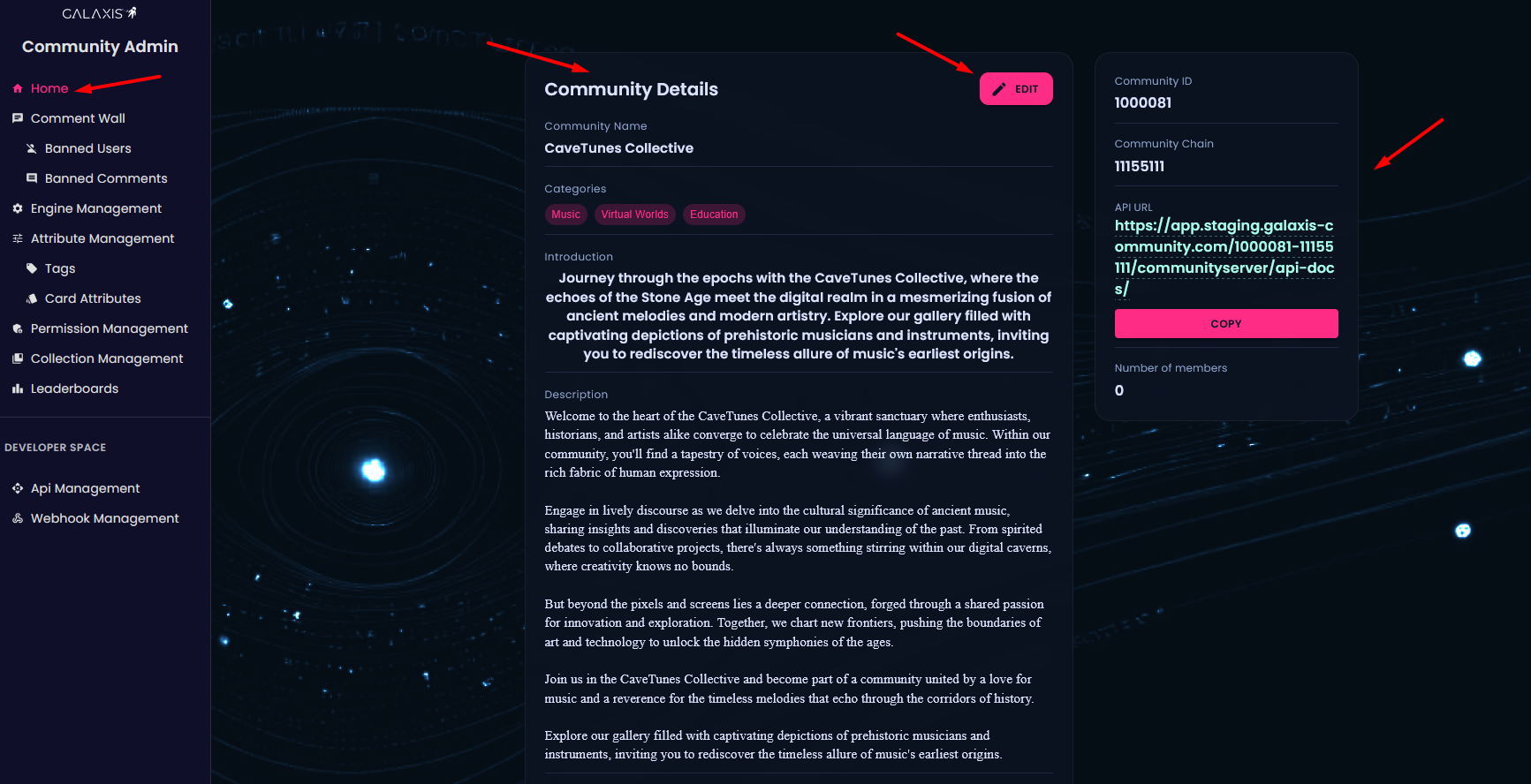
Task: Click the Engine Management gear icon
Action: point(18,208)
